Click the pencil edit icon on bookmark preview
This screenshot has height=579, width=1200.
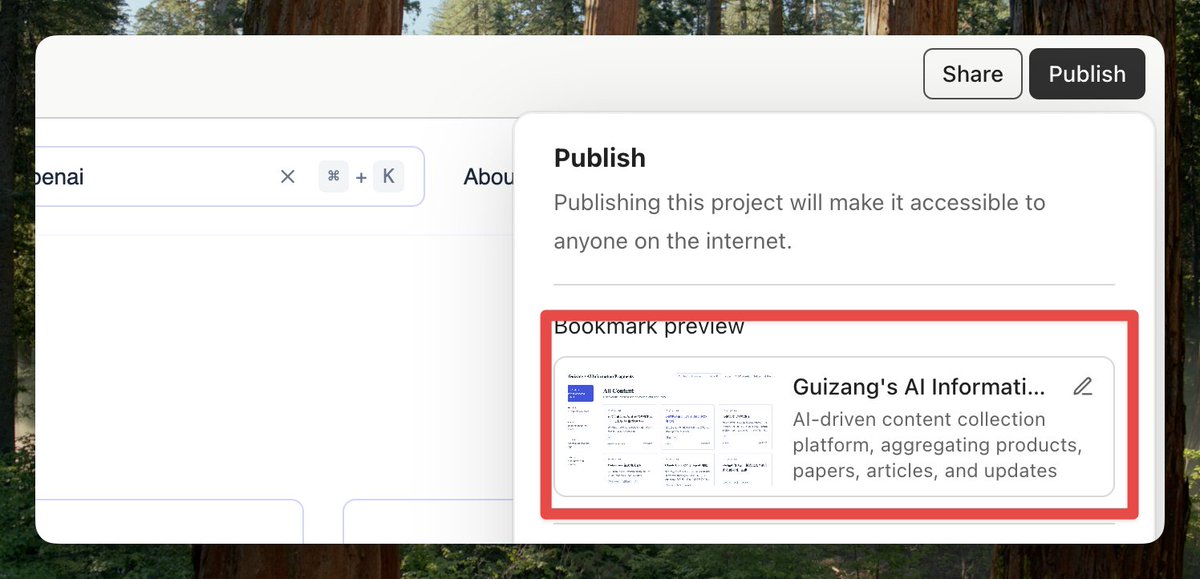click(1082, 386)
